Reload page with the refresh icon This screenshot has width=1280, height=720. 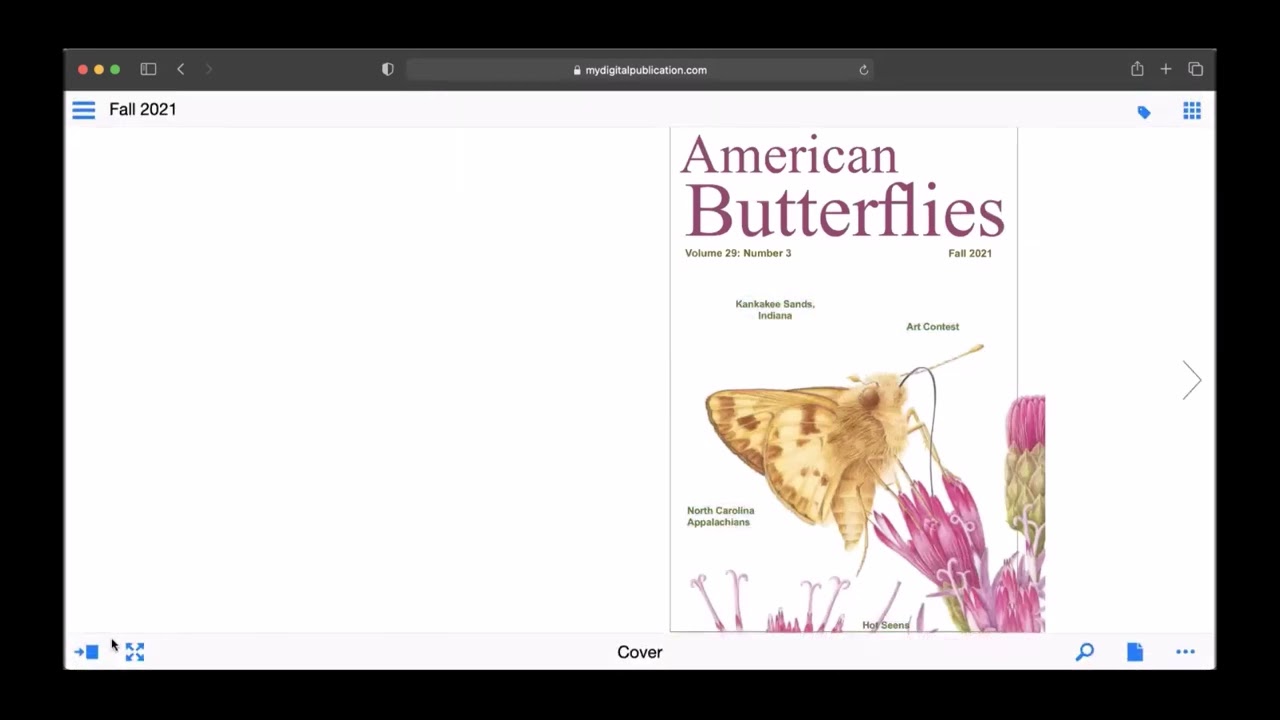[x=863, y=70]
